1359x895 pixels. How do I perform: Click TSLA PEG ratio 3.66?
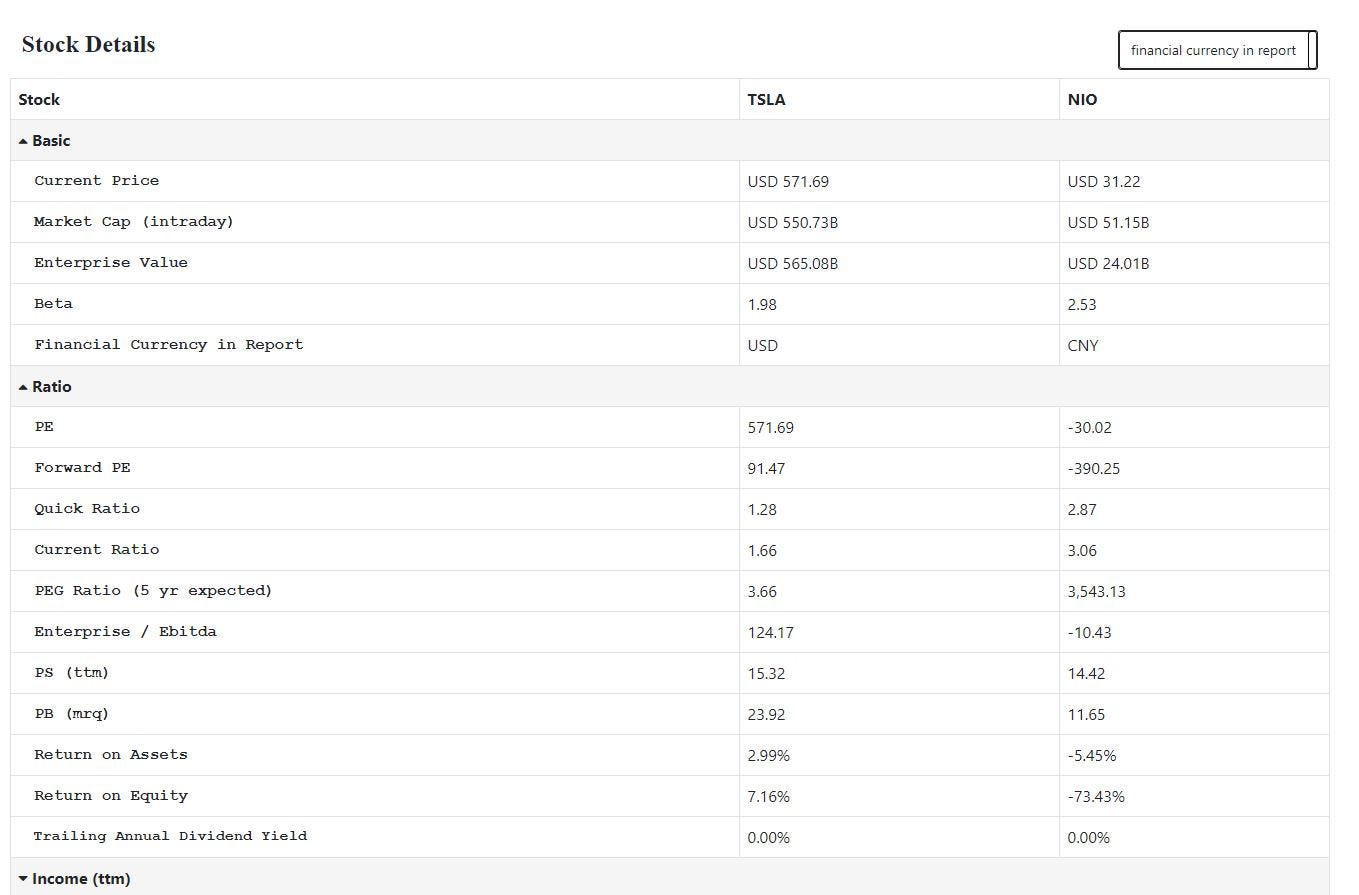click(x=762, y=592)
